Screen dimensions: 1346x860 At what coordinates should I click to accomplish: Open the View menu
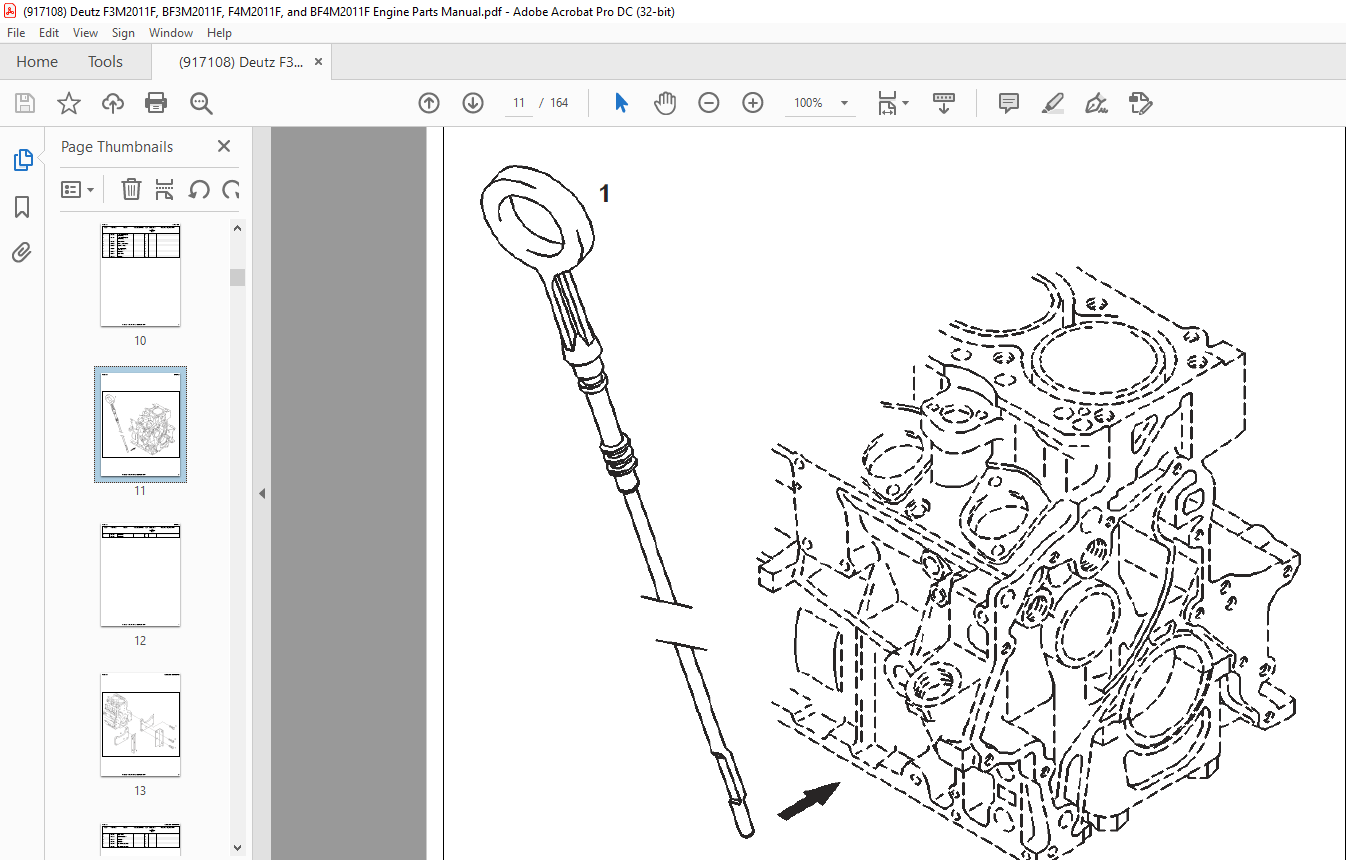point(86,33)
